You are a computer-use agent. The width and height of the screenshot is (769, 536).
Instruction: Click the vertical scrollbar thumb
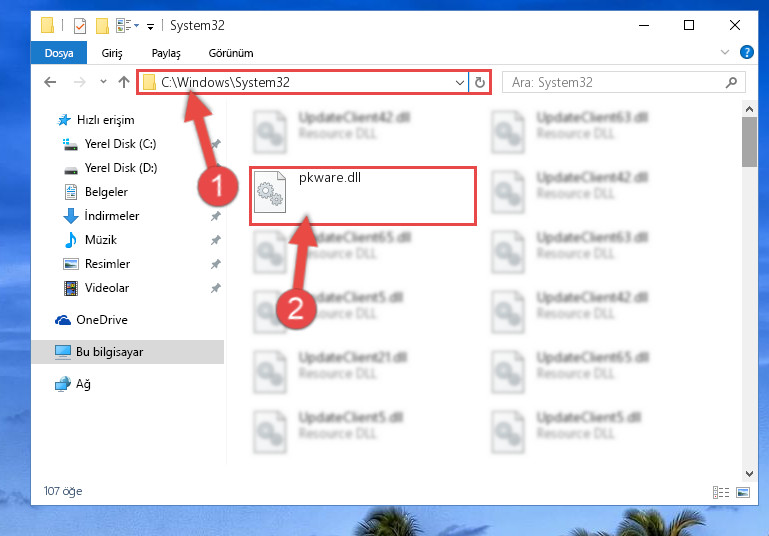tap(749, 142)
